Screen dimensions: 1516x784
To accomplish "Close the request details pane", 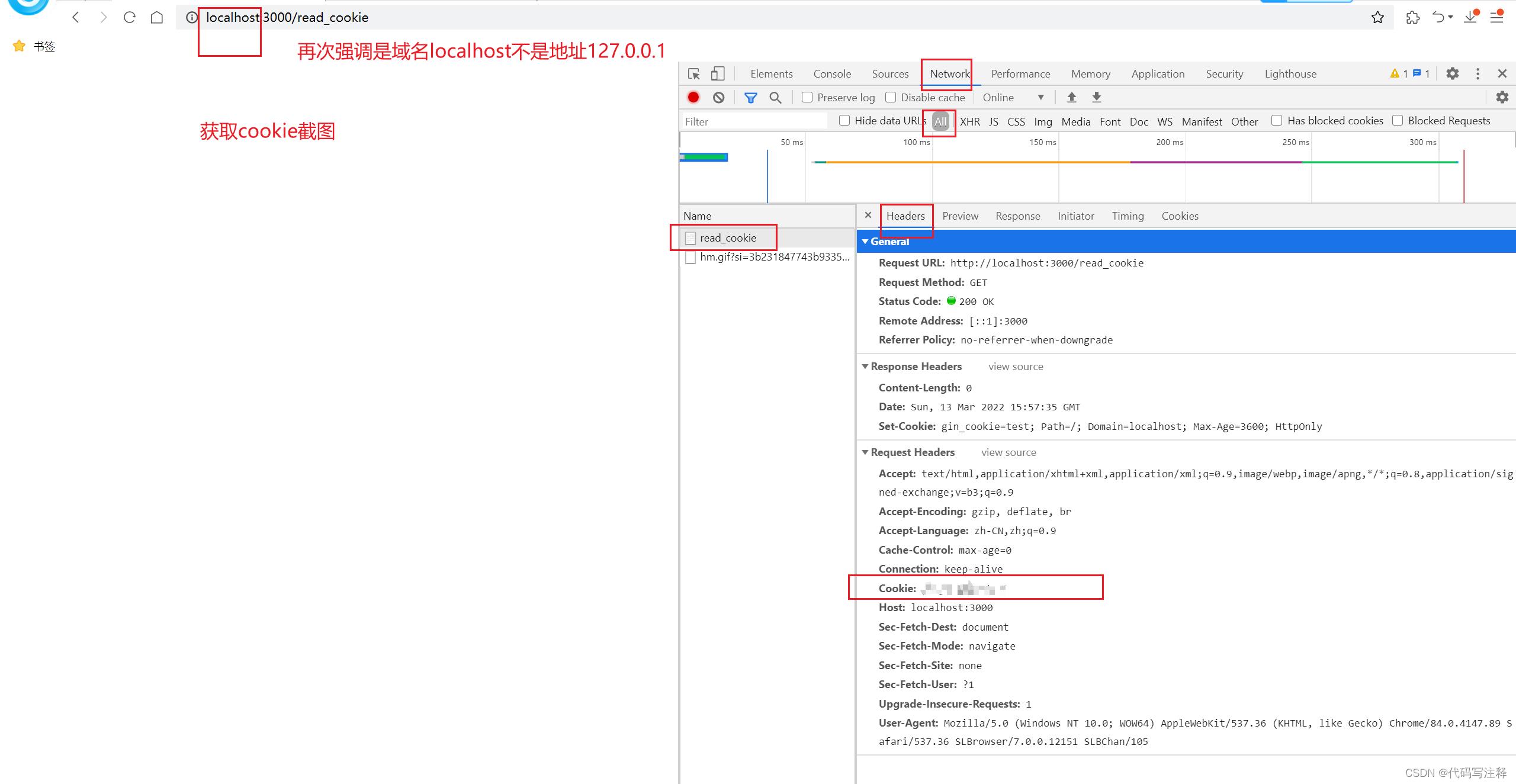I will coord(868,216).
